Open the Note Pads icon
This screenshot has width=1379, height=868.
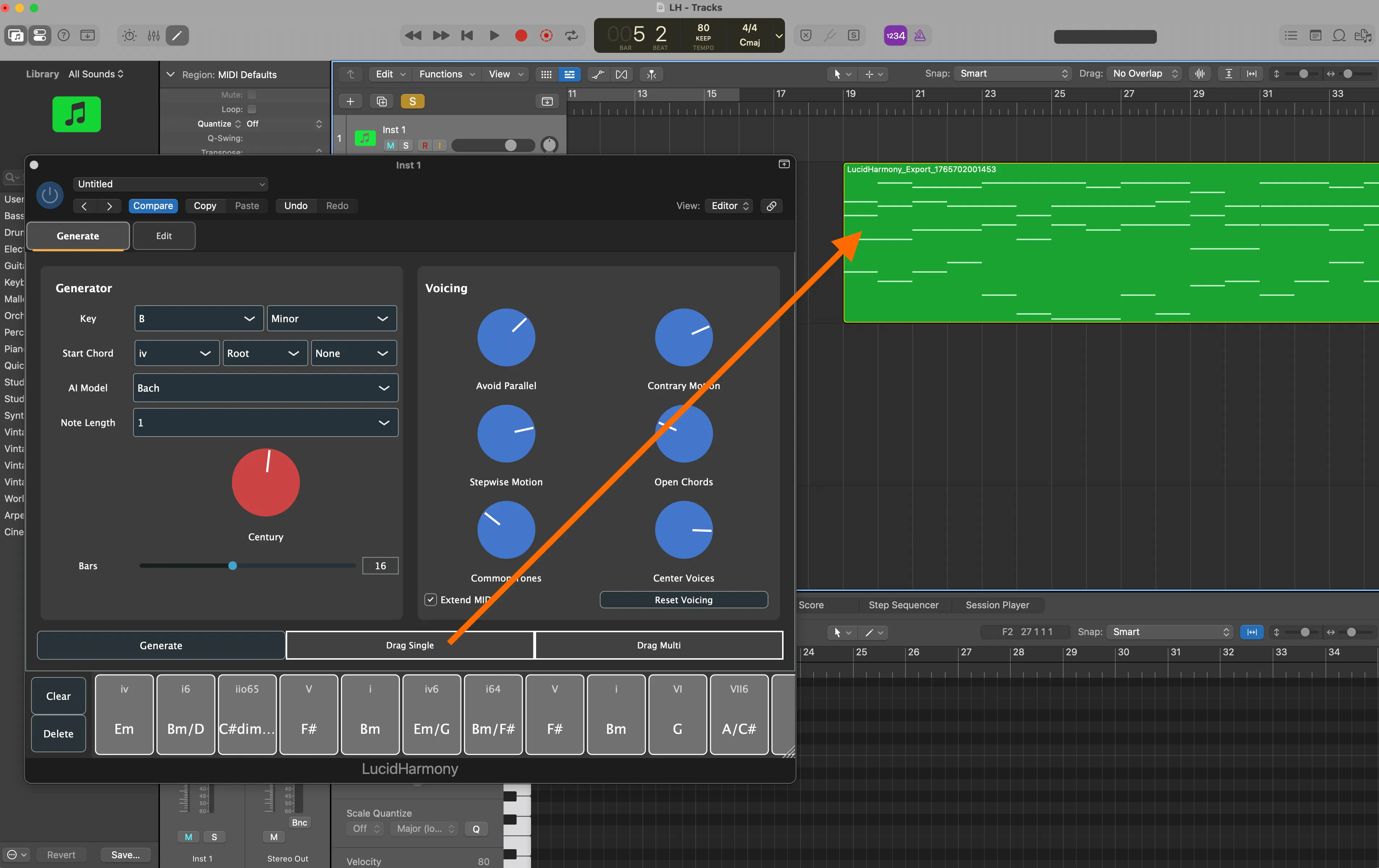(x=1315, y=35)
